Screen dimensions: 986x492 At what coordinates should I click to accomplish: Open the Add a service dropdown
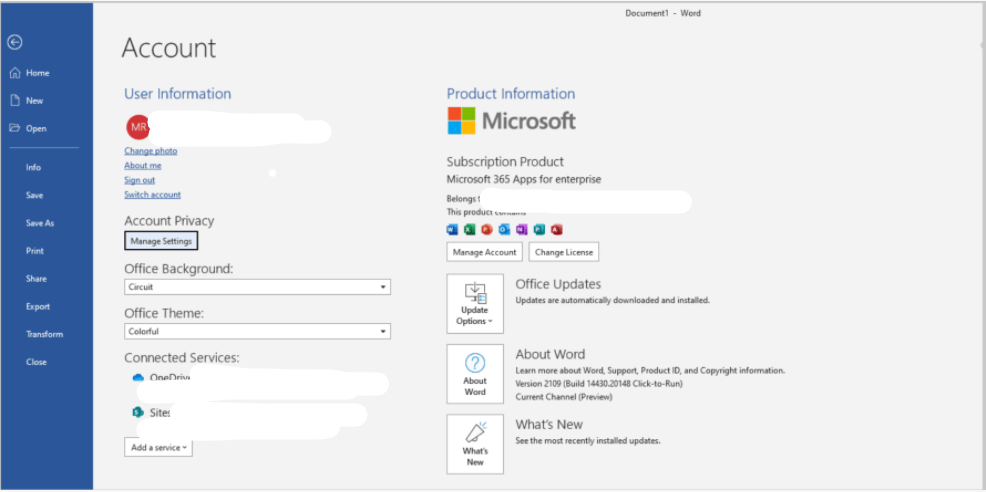click(158, 447)
